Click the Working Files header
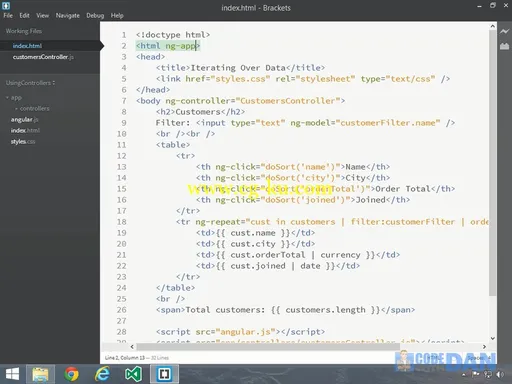This screenshot has width=512, height=384. pos(24,31)
